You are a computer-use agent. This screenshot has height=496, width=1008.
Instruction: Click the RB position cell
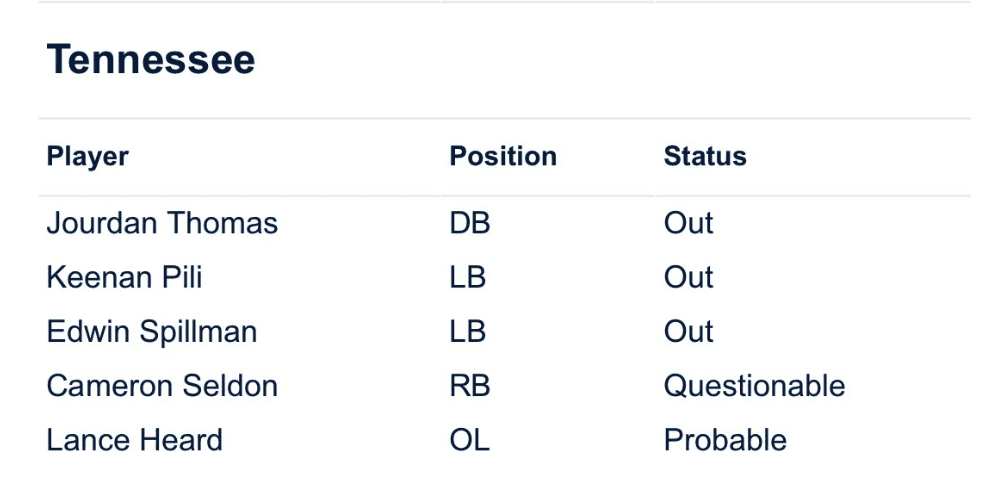(x=469, y=386)
